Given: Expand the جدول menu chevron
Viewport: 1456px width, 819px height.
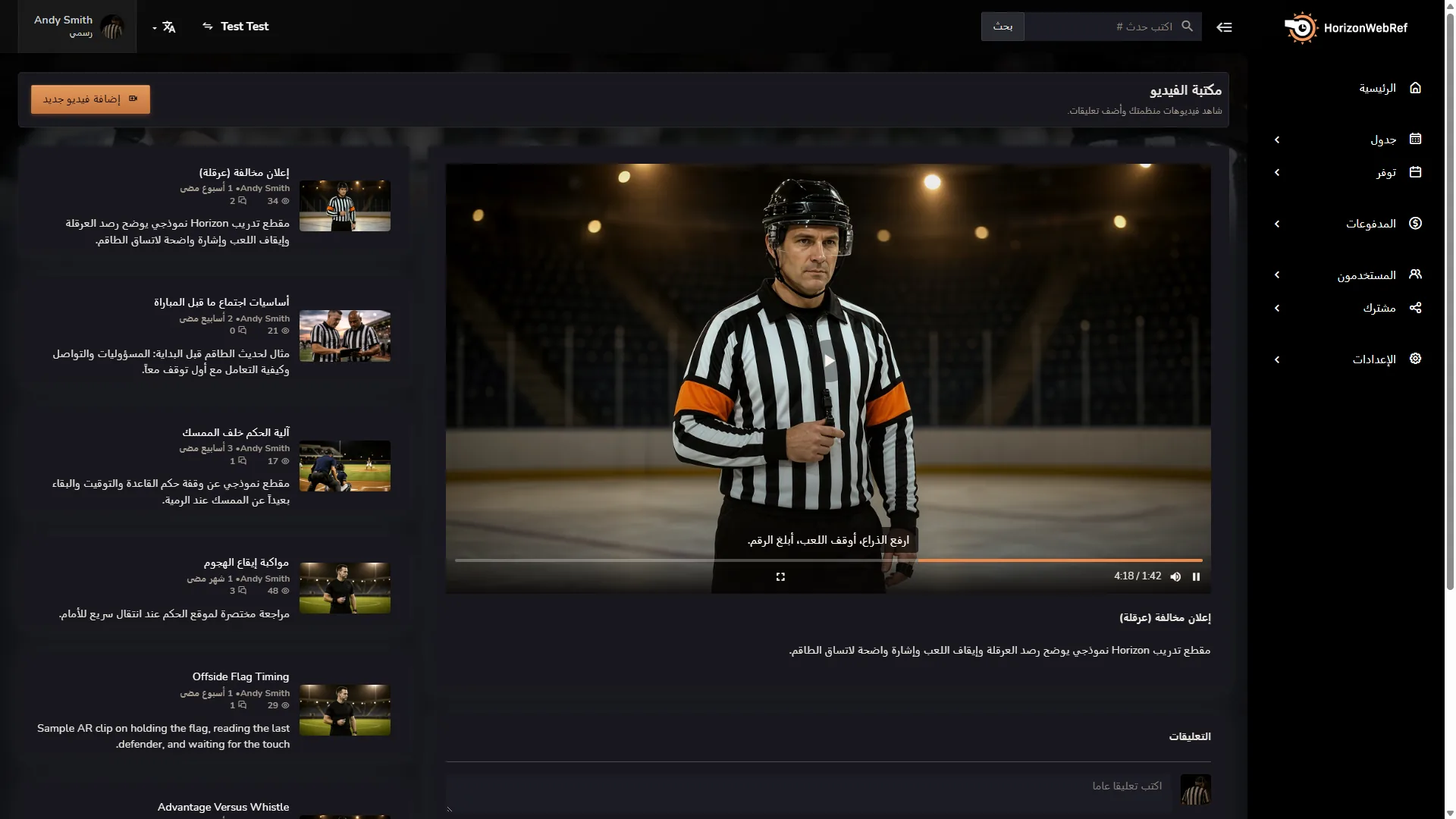Looking at the screenshot, I should (x=1277, y=140).
